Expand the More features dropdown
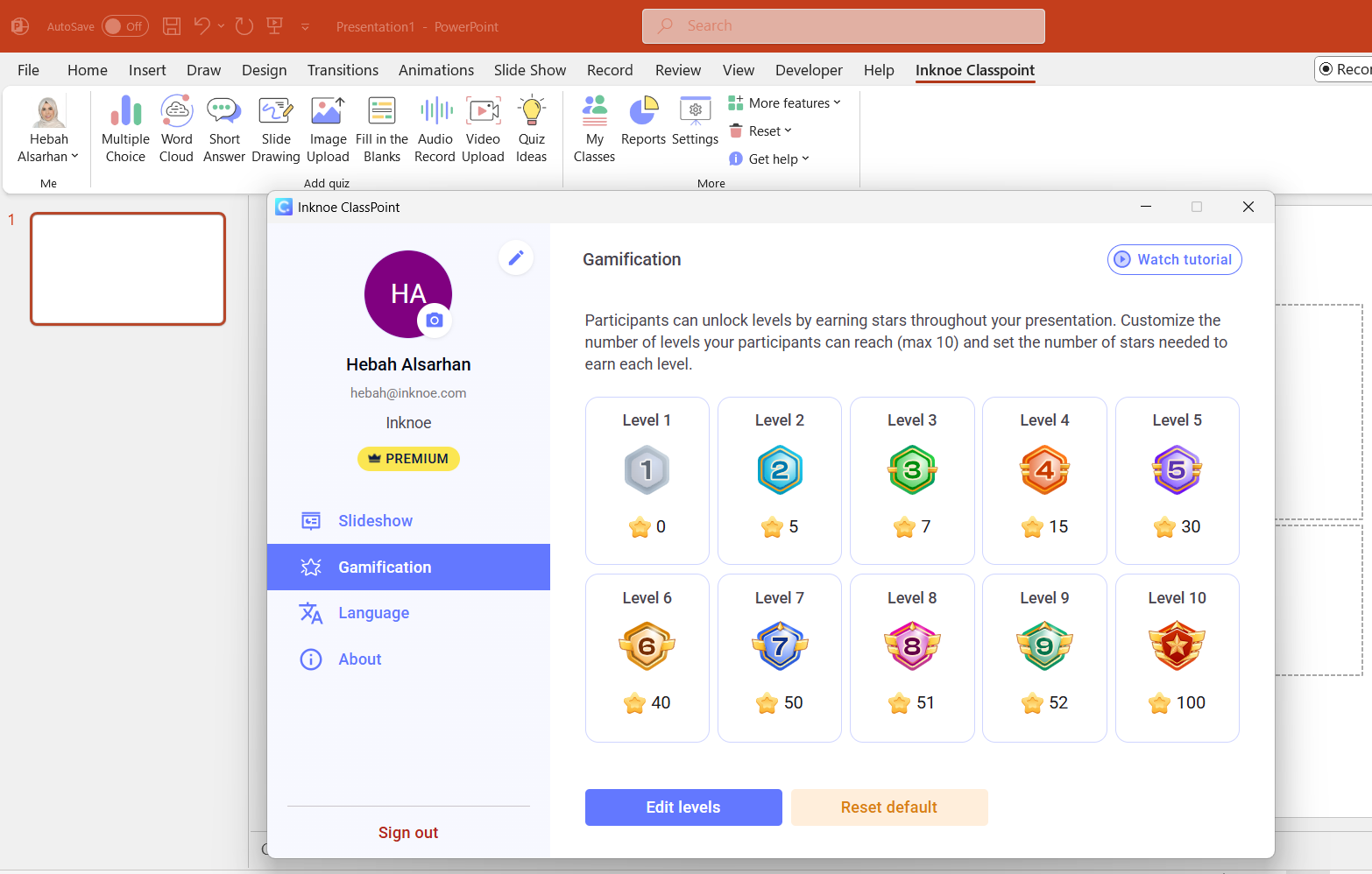Image resolution: width=1372 pixels, height=874 pixels. coord(785,102)
